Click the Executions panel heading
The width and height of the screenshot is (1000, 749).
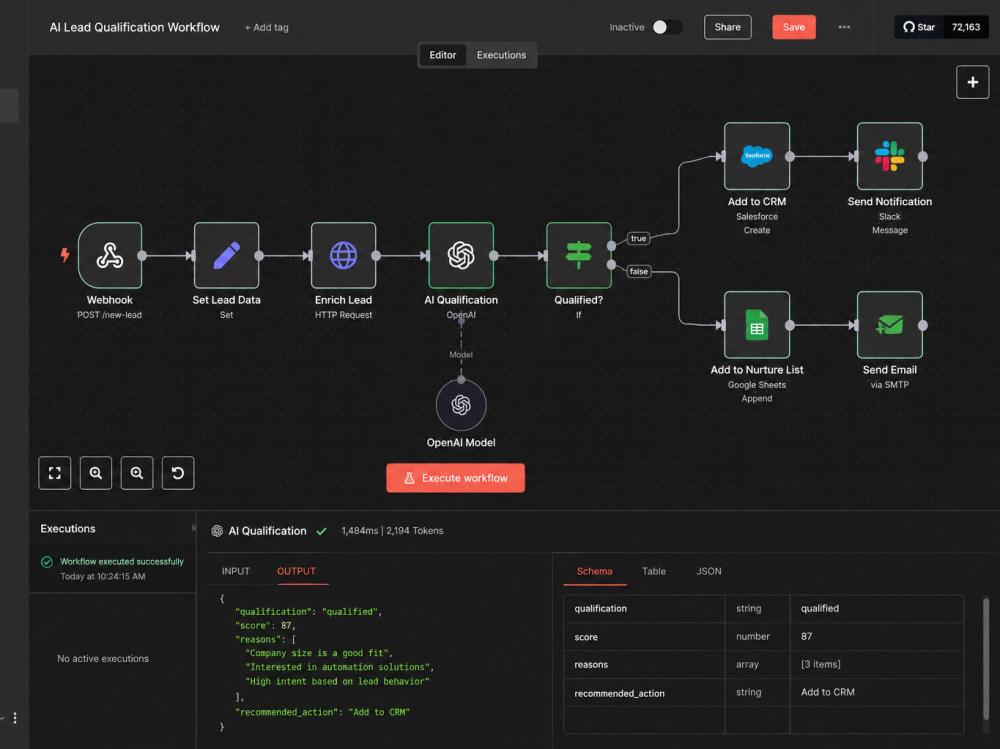[68, 528]
